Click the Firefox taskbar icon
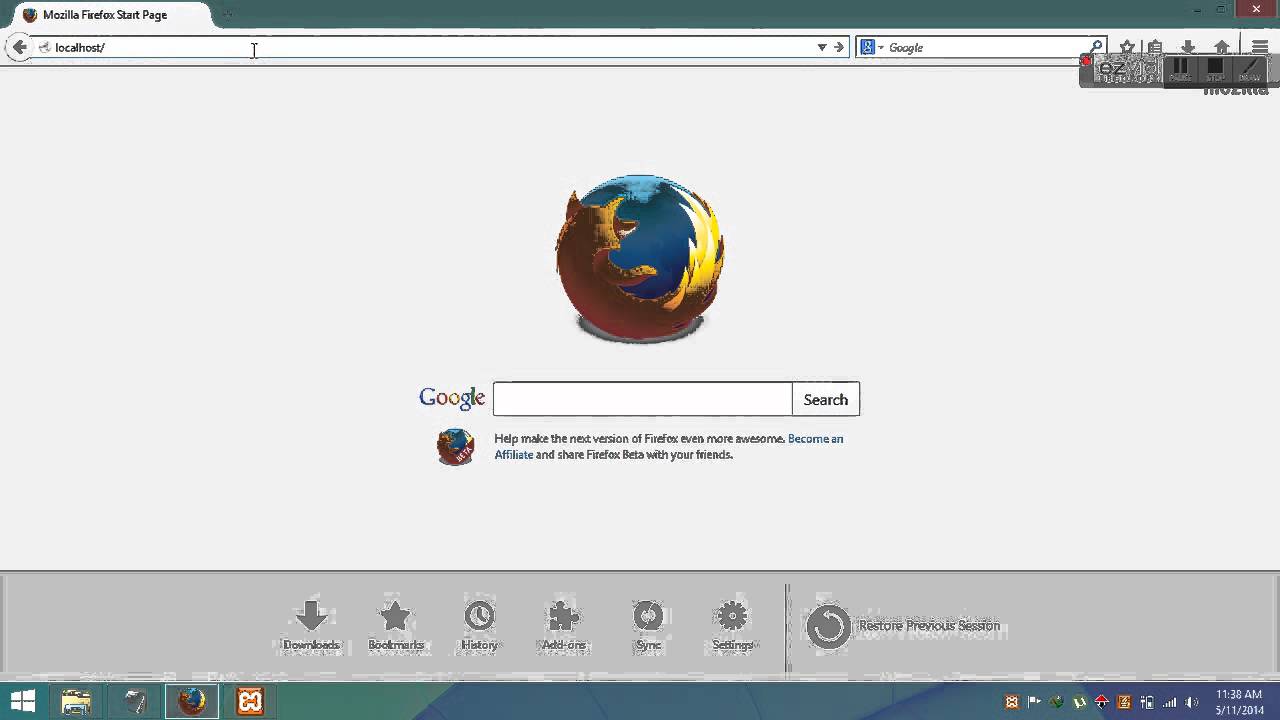The height and width of the screenshot is (720, 1280). (x=192, y=702)
